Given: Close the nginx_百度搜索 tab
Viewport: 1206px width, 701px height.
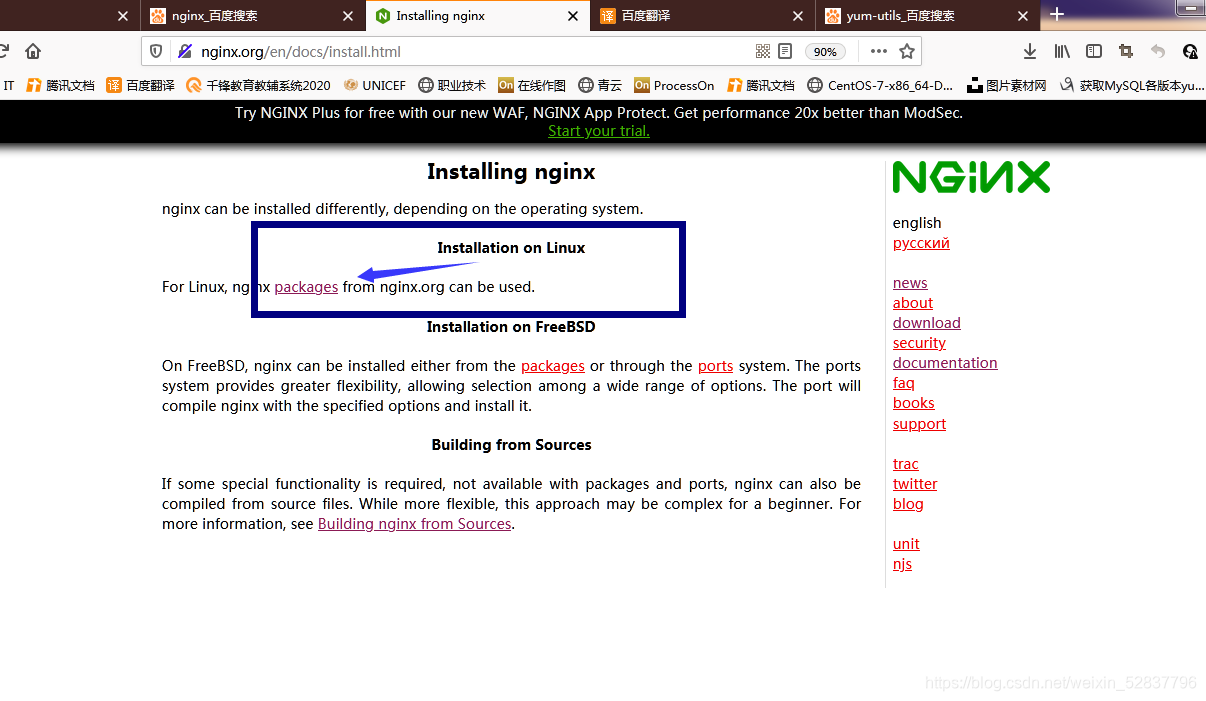Looking at the screenshot, I should coord(348,16).
